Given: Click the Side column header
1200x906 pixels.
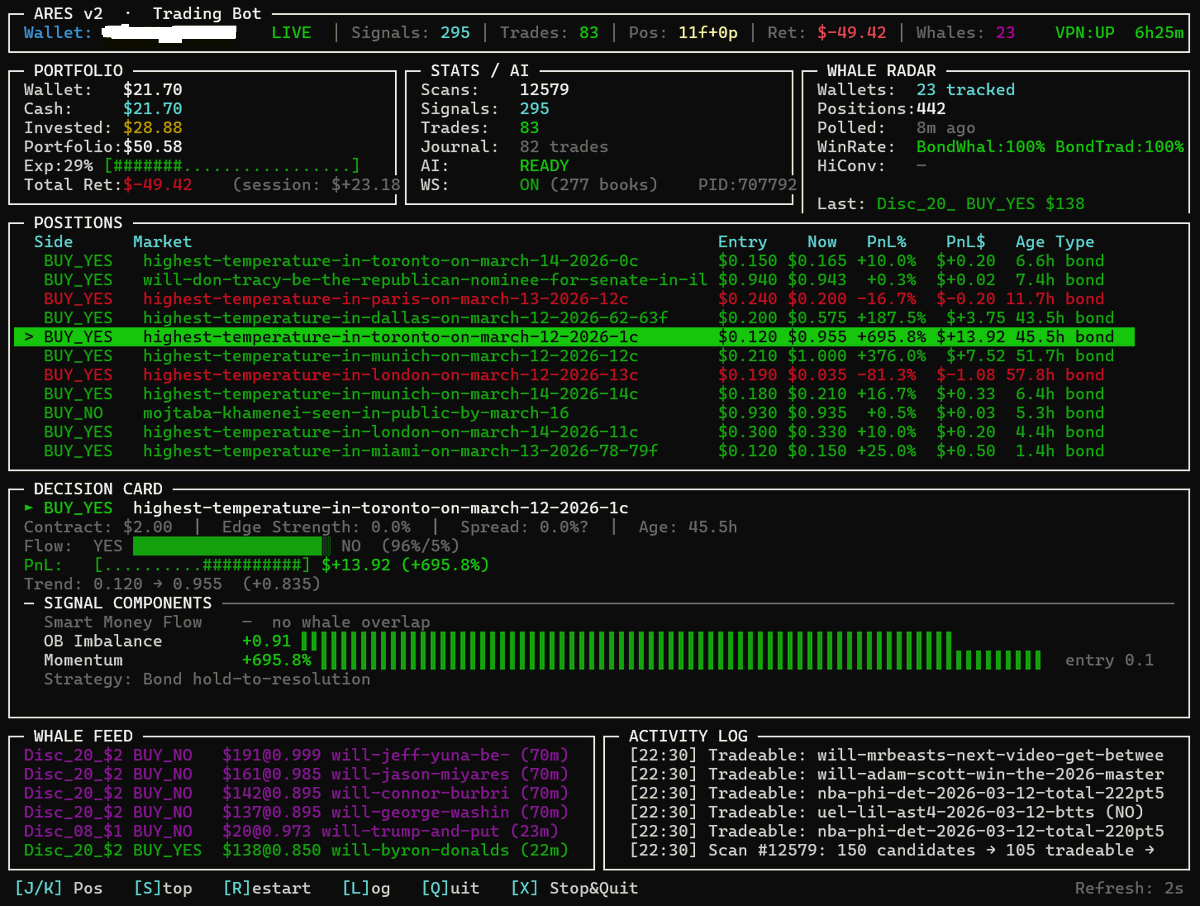Looking at the screenshot, I should [53, 242].
